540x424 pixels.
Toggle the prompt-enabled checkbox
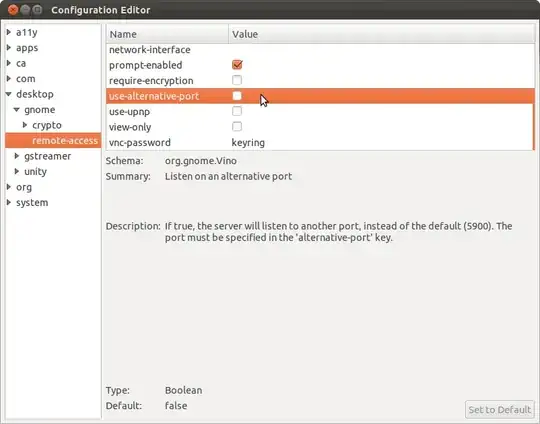tap(237, 65)
